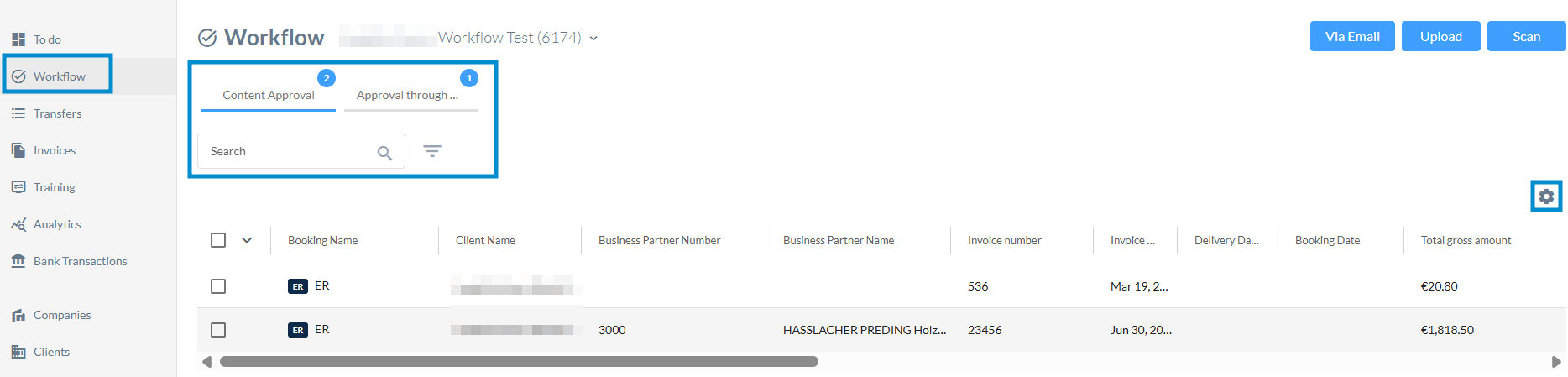Check the row with invoice 536
The height and width of the screenshot is (377, 1568).
[x=218, y=286]
